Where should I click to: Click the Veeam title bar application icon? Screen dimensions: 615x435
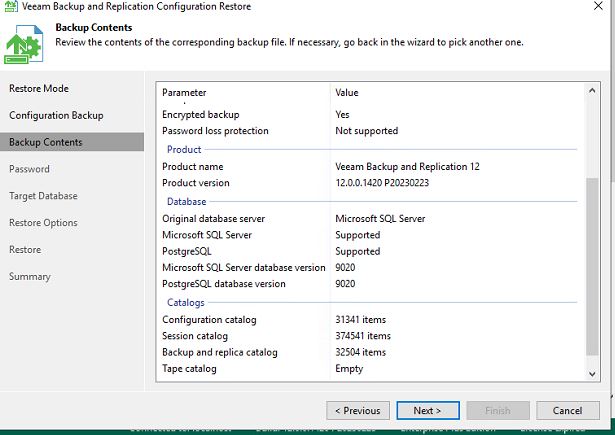pos(8,7)
